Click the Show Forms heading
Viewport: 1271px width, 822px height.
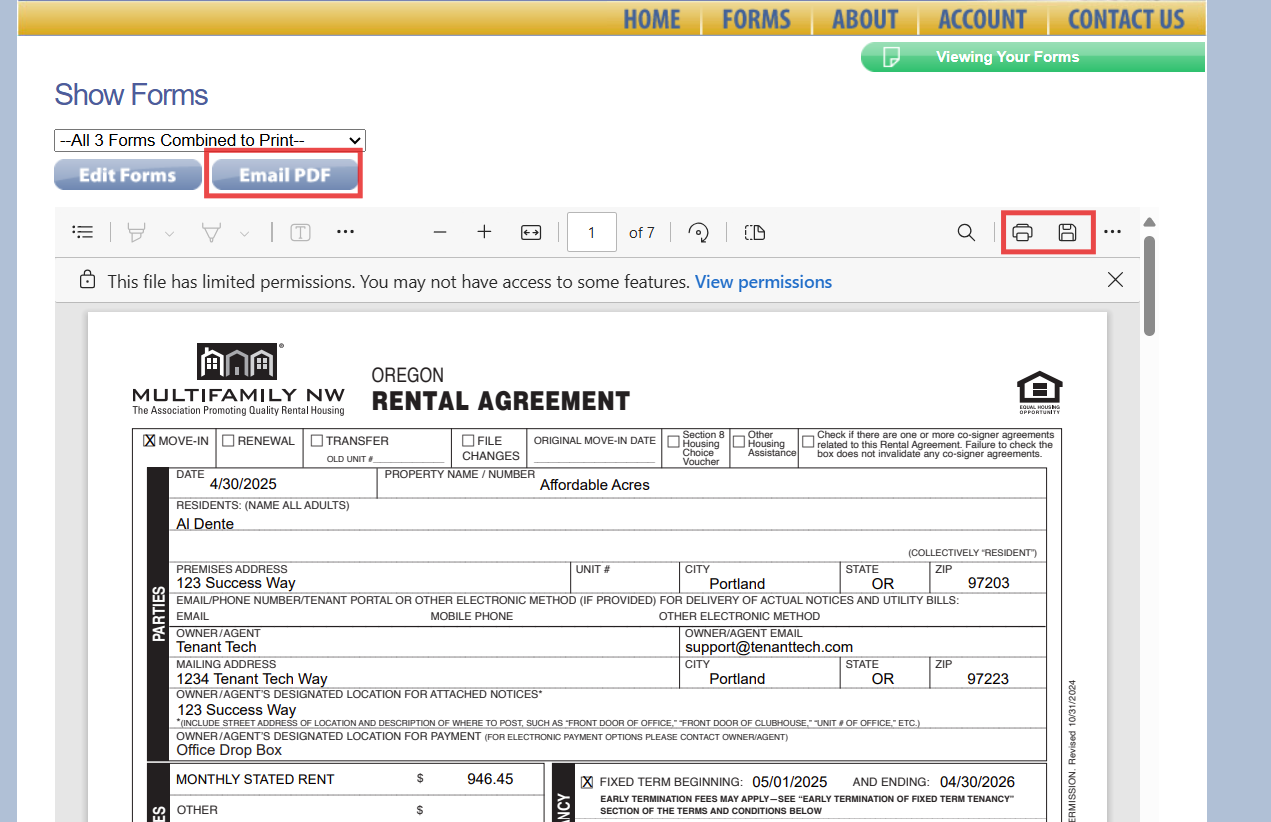coord(131,95)
